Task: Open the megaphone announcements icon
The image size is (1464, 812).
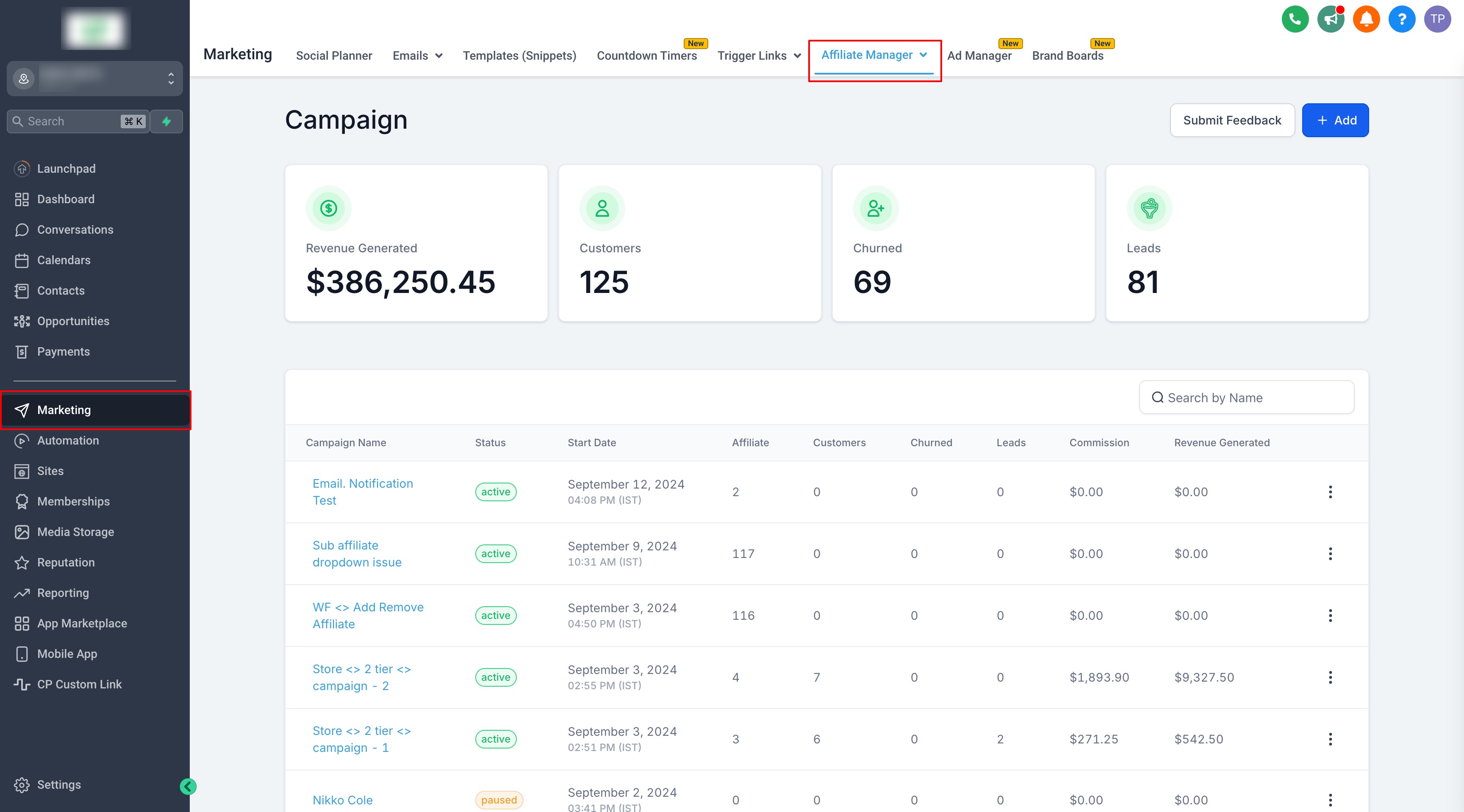Action: tap(1331, 19)
